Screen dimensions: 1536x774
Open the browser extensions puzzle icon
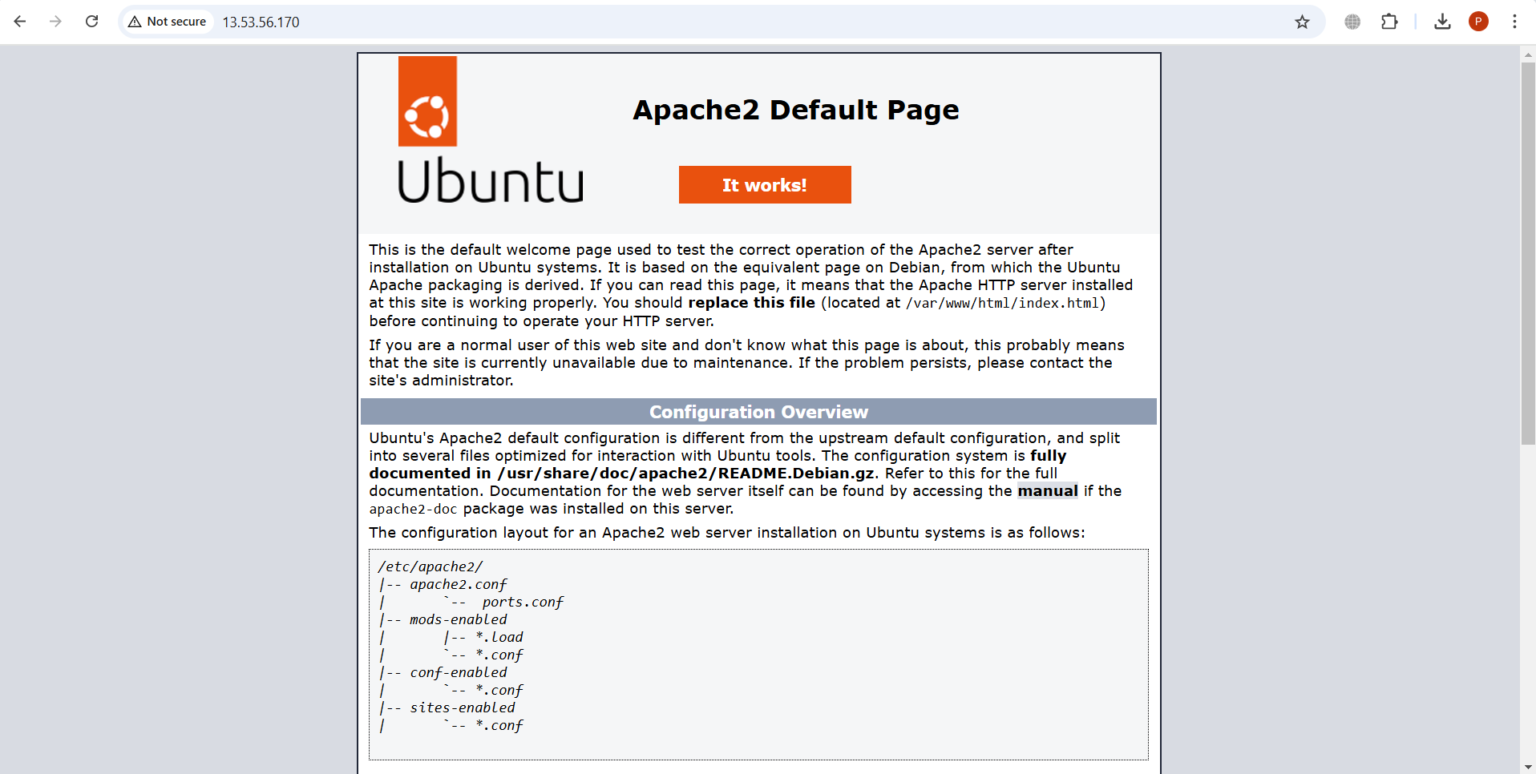(x=1389, y=21)
